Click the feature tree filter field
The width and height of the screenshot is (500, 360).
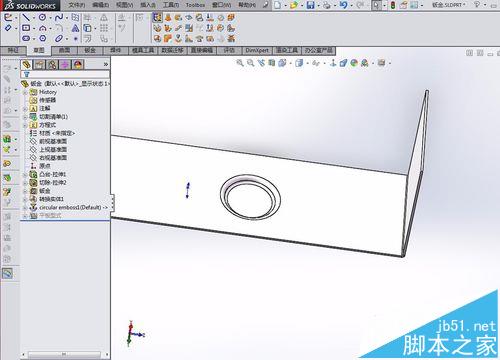pyautogui.click(x=65, y=74)
